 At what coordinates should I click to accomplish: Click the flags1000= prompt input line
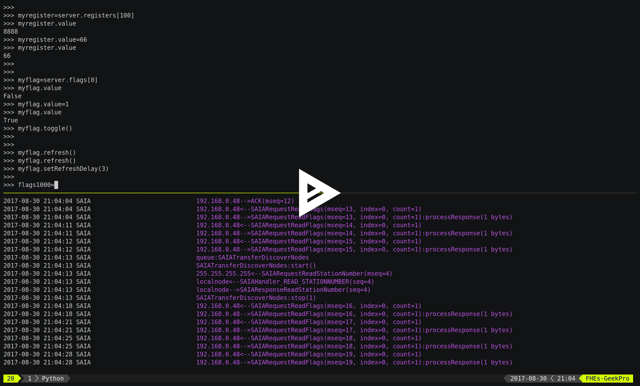pos(31,185)
